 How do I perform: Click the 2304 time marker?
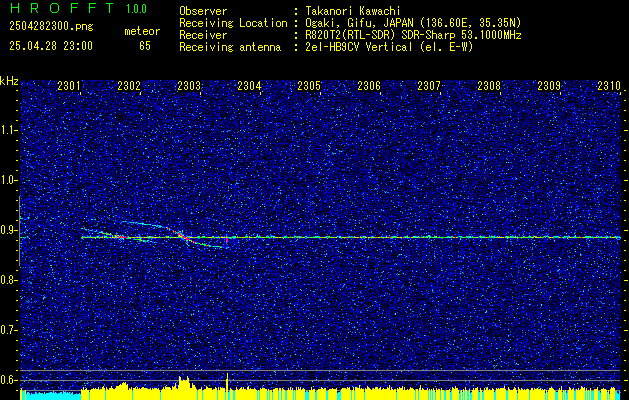(249, 85)
